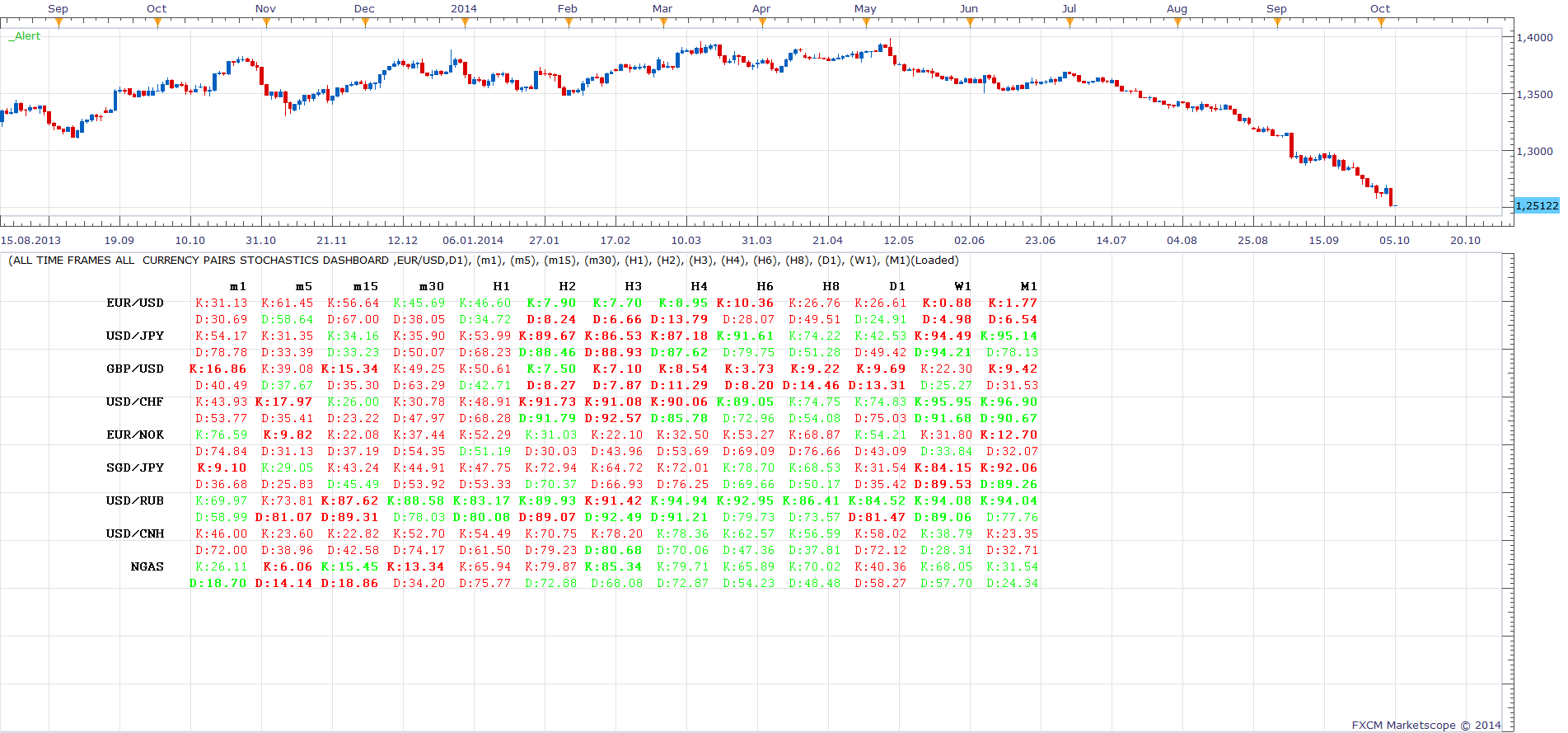Click the _Alert label on the chart
The width and height of the screenshot is (1568, 733).
(25, 36)
